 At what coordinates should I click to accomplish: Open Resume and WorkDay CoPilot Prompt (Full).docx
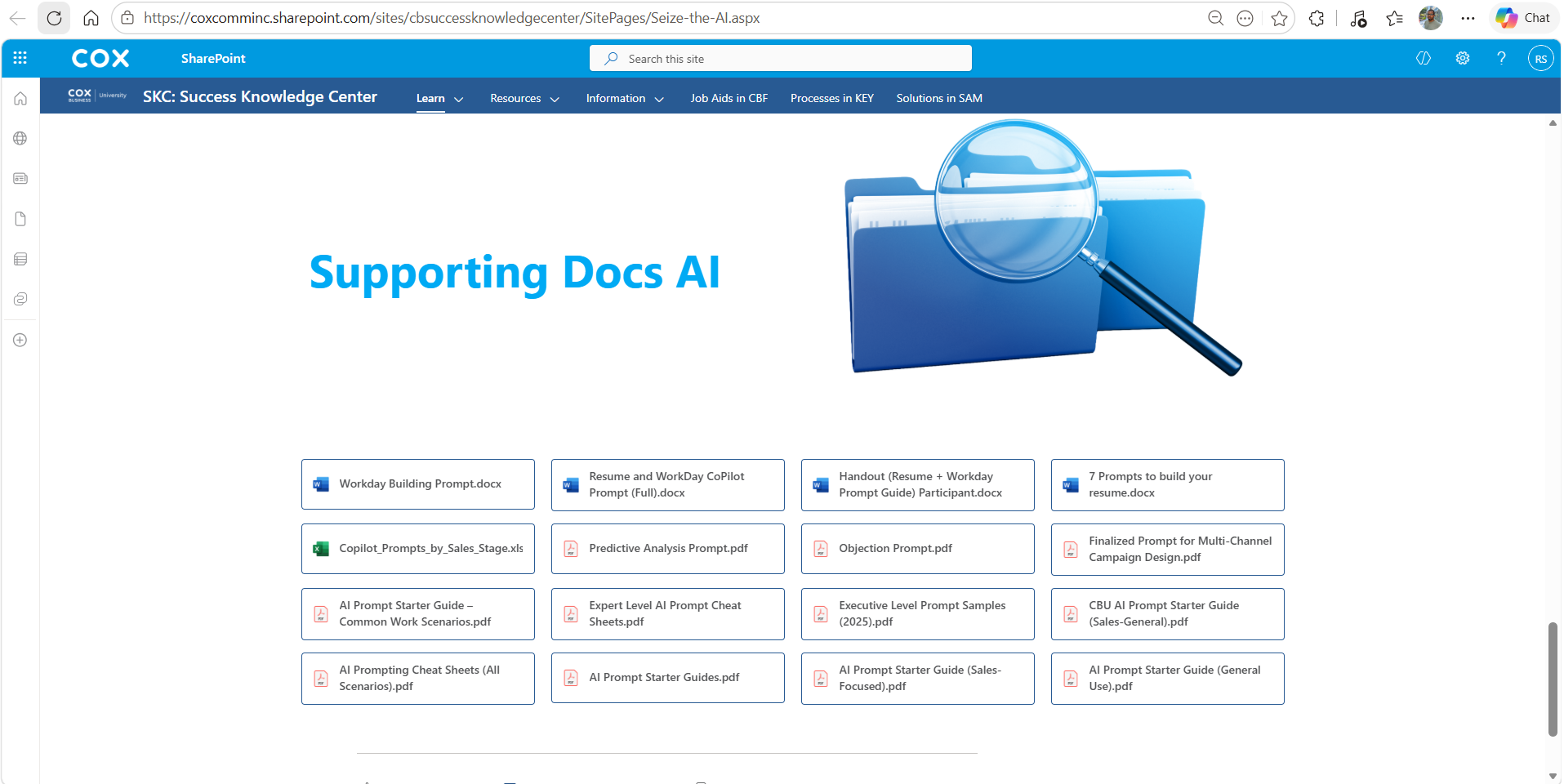pyautogui.click(x=668, y=484)
